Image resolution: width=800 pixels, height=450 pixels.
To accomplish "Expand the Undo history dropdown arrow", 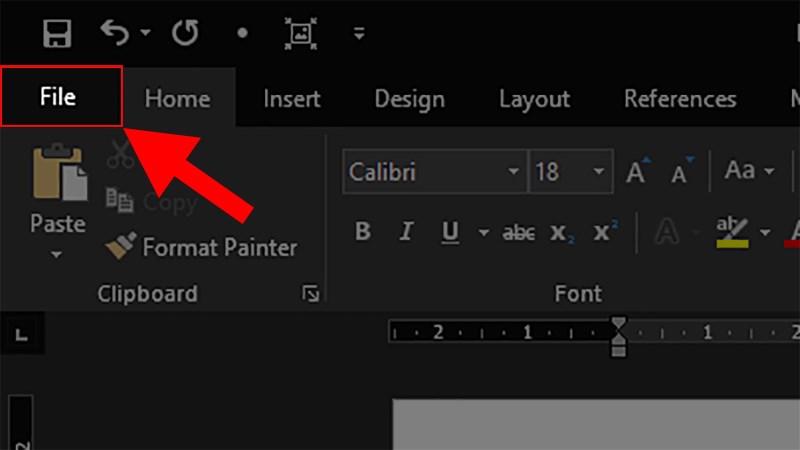I will tap(146, 33).
